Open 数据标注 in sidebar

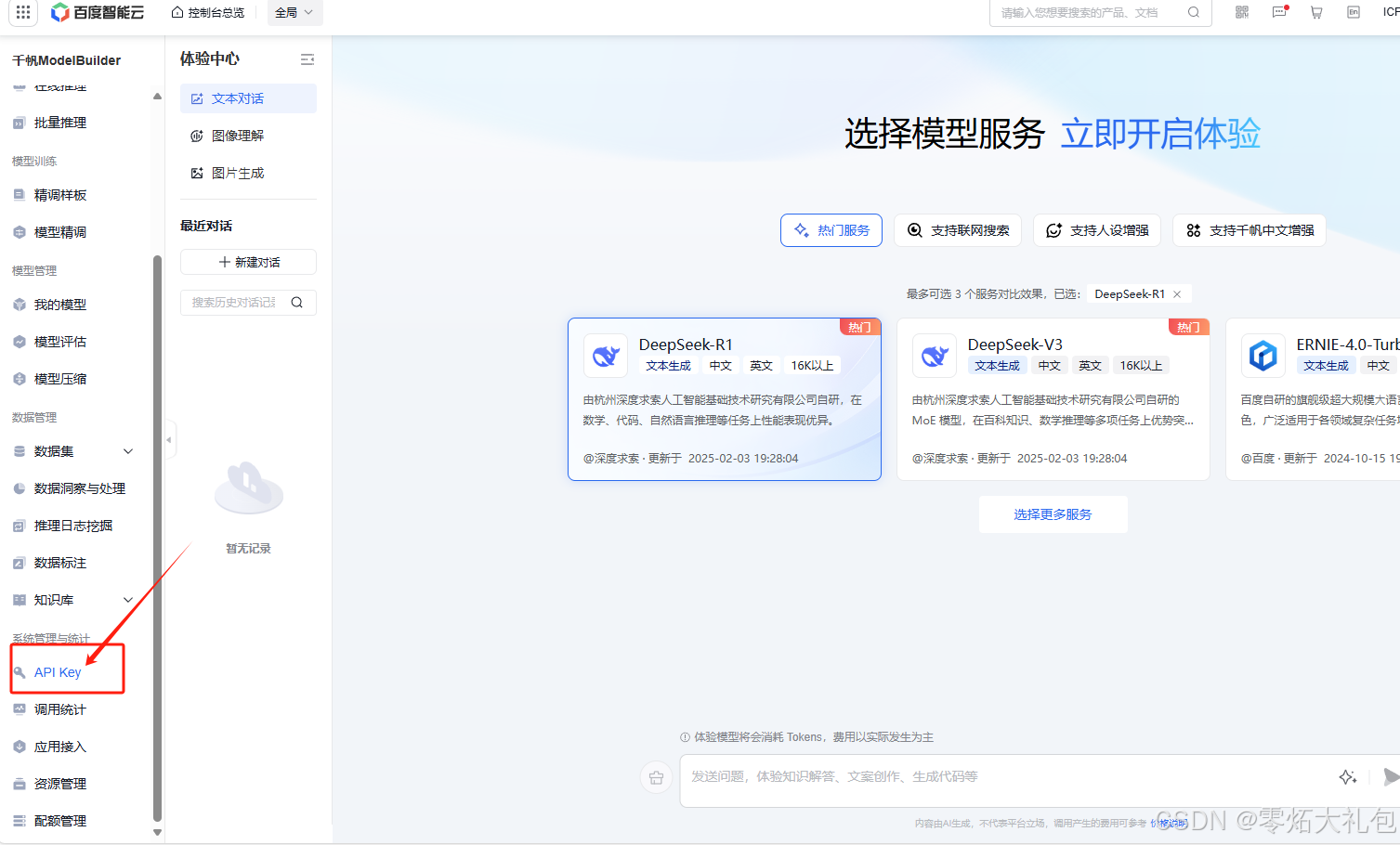60,563
